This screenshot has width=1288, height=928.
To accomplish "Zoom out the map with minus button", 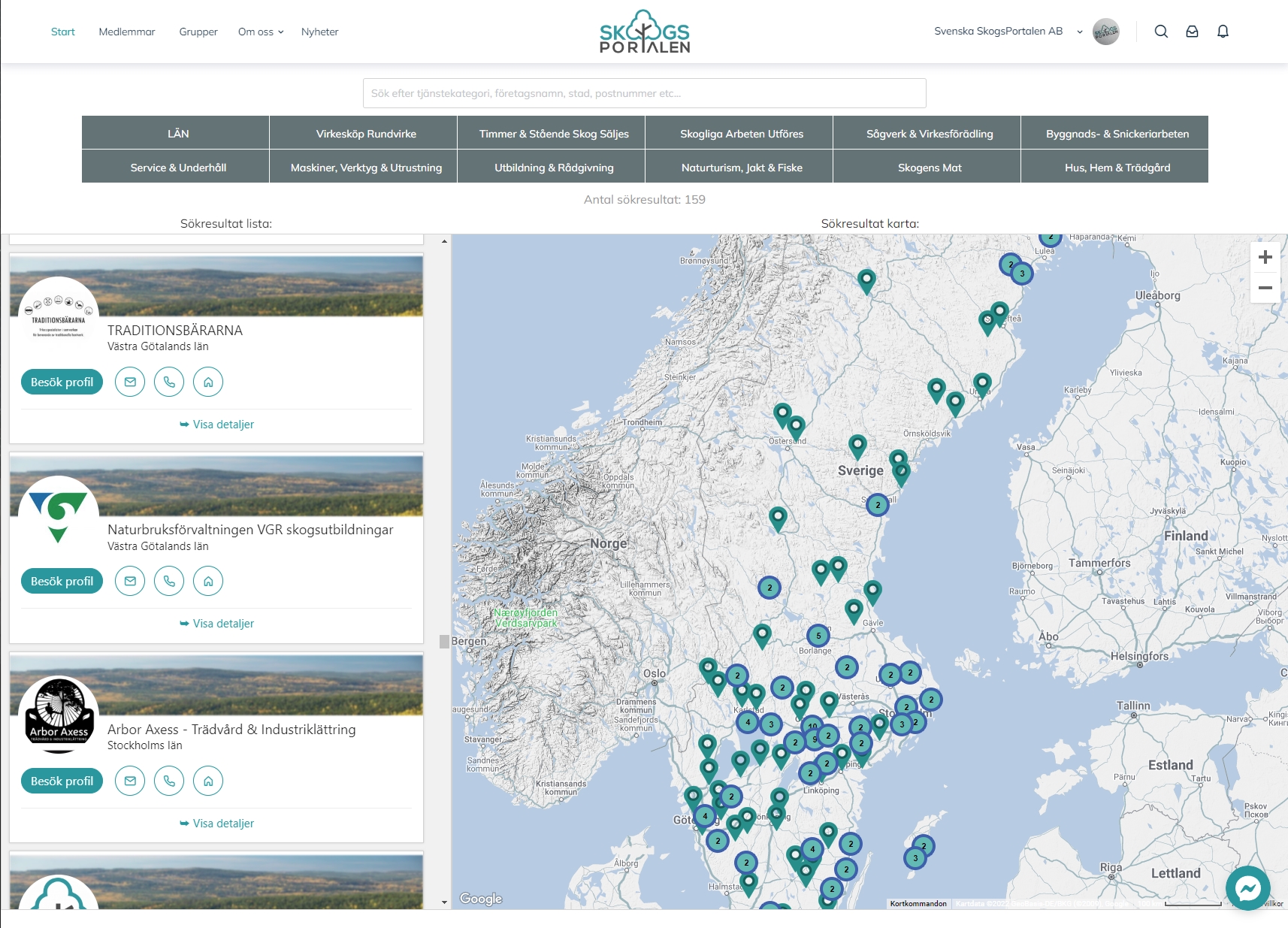I will coord(1265,288).
